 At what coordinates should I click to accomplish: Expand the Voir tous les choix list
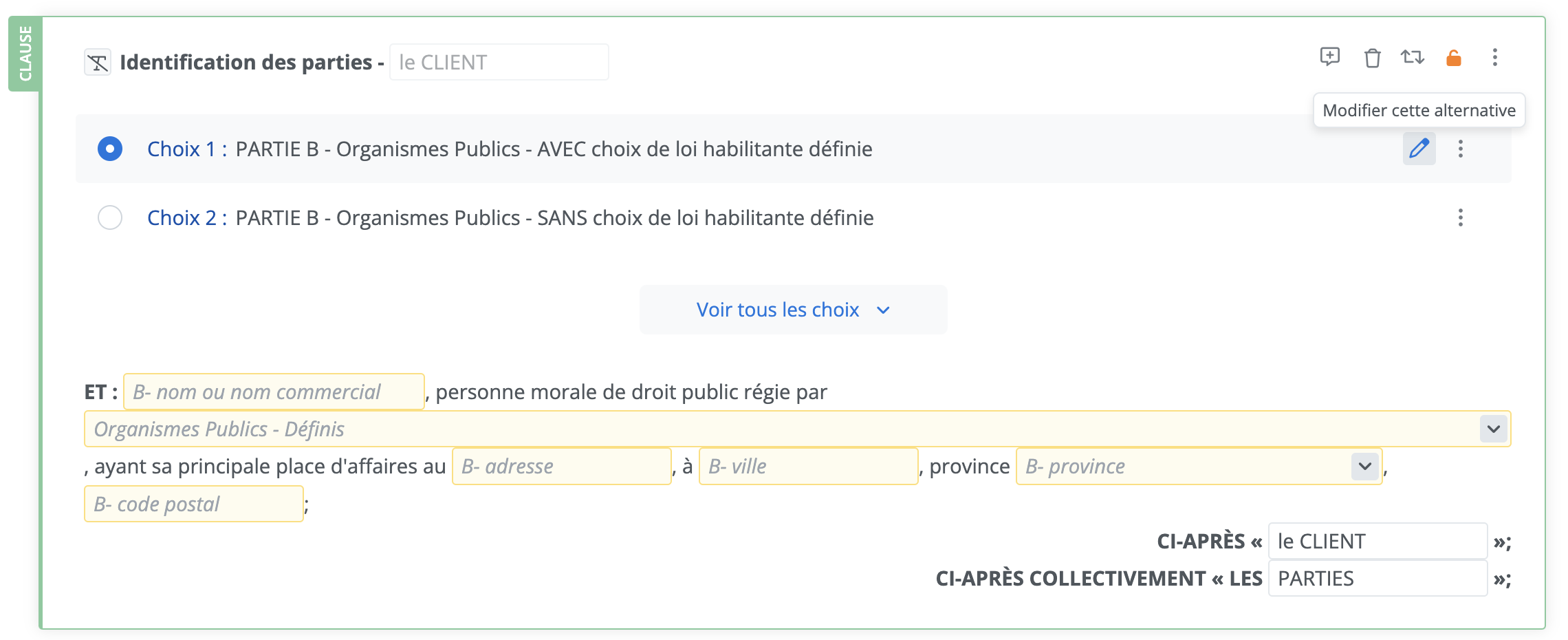[x=793, y=310]
